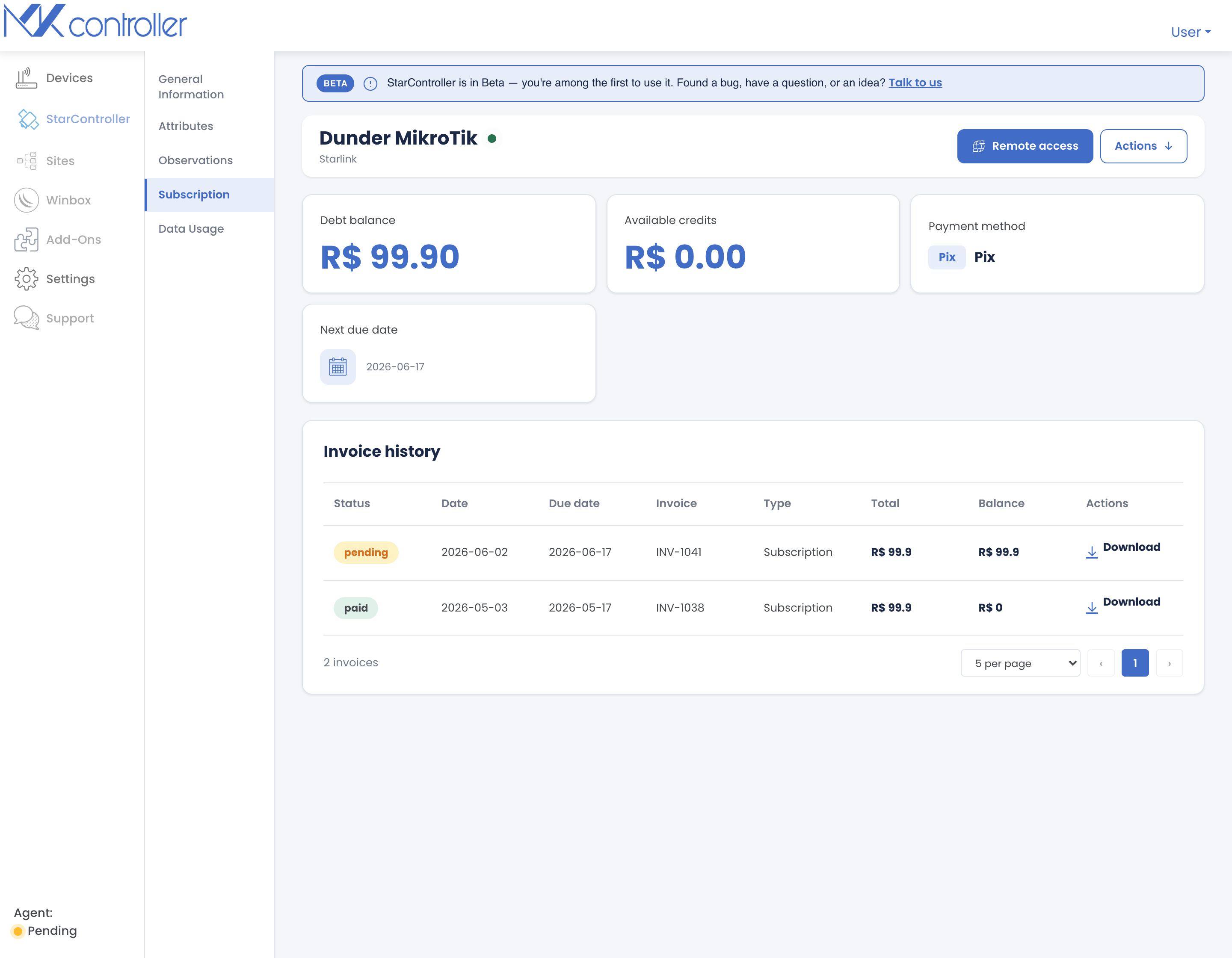Click the pending status badge

tap(366, 553)
